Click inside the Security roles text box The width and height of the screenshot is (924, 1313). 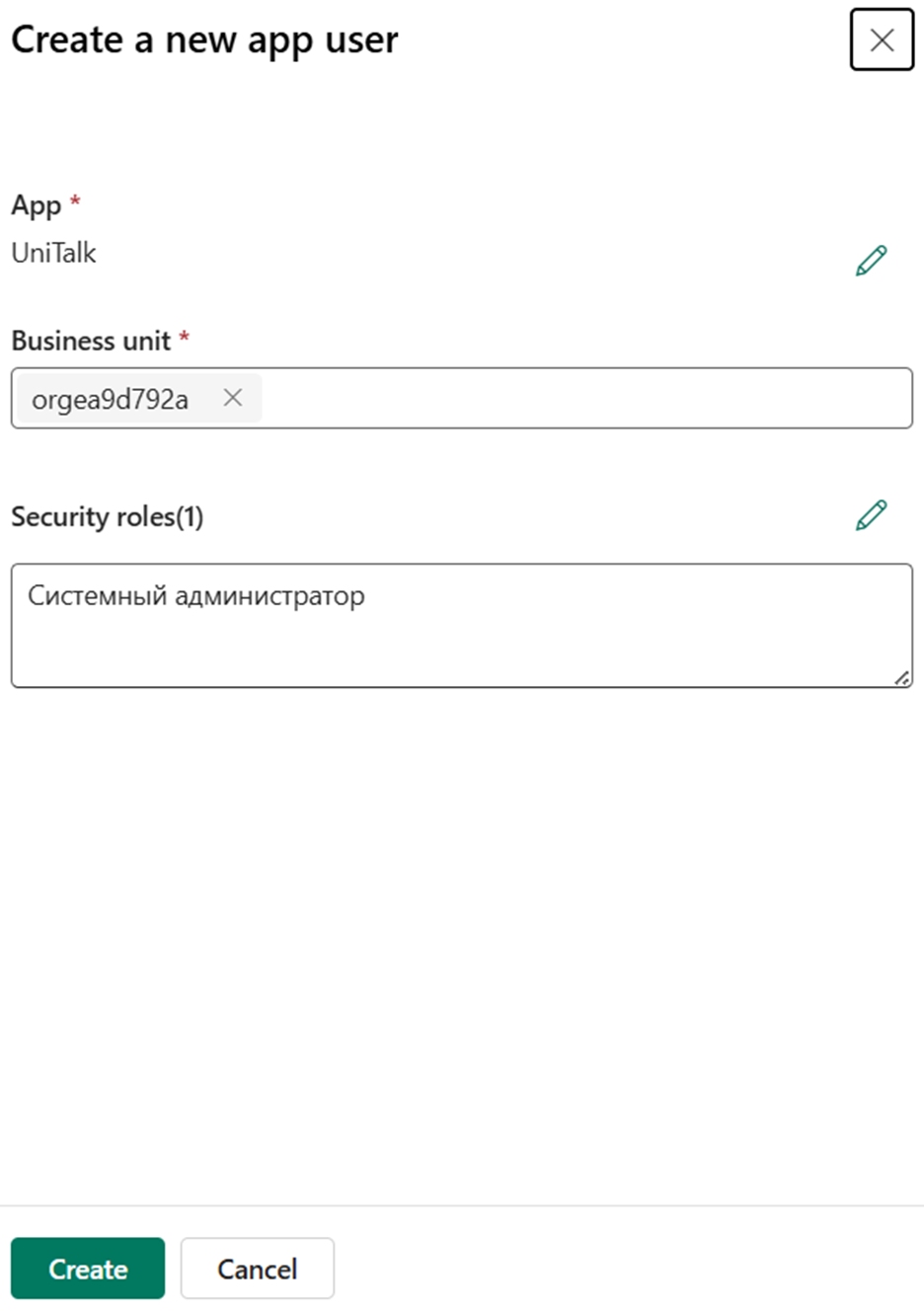462,626
